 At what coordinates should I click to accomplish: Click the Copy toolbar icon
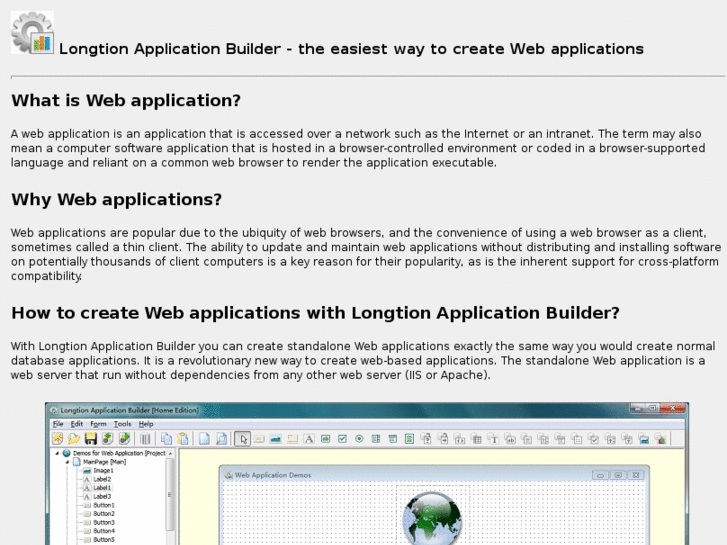166,438
